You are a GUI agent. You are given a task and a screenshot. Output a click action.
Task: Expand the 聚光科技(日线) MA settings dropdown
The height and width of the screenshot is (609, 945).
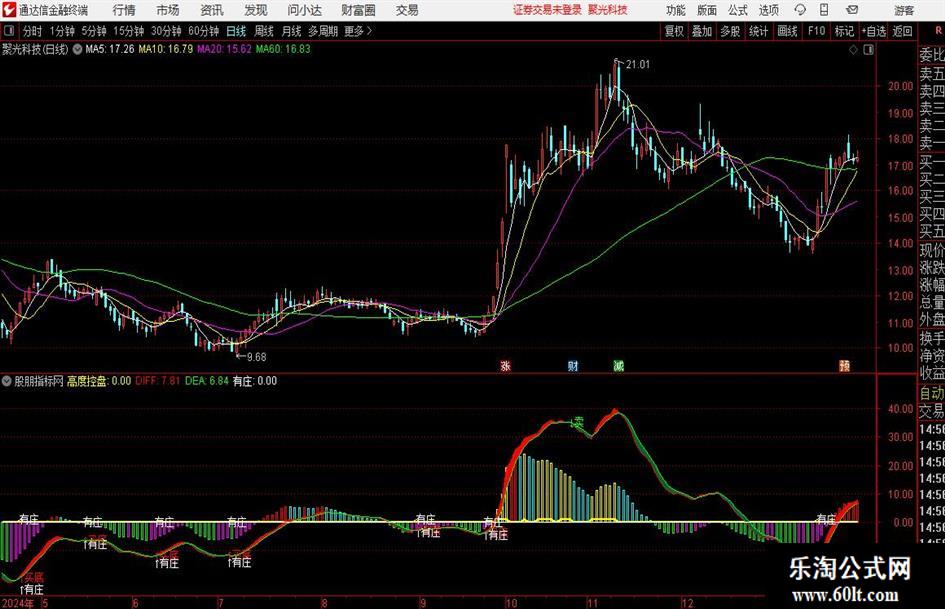tap(77, 49)
